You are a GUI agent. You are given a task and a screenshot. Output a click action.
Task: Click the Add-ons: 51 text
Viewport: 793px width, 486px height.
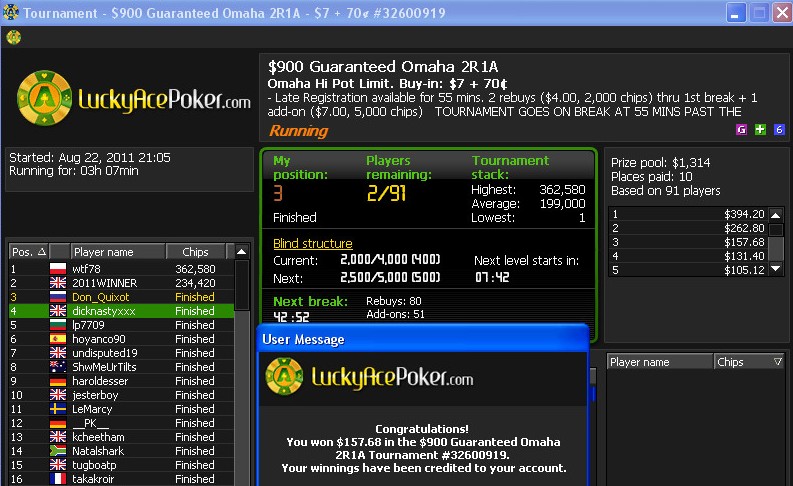[395, 314]
